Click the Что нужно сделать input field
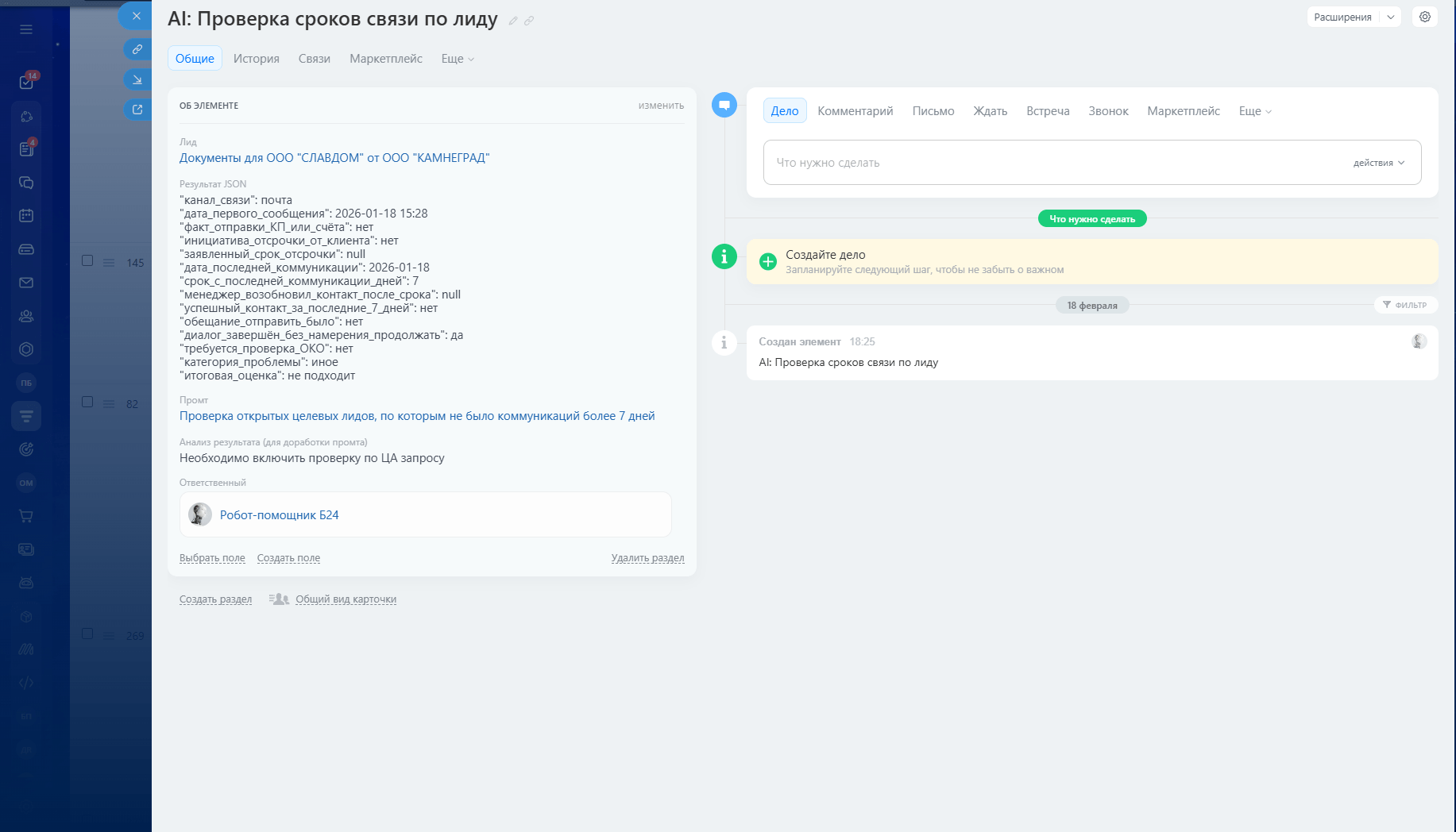The image size is (1456, 832). tap(1033, 163)
